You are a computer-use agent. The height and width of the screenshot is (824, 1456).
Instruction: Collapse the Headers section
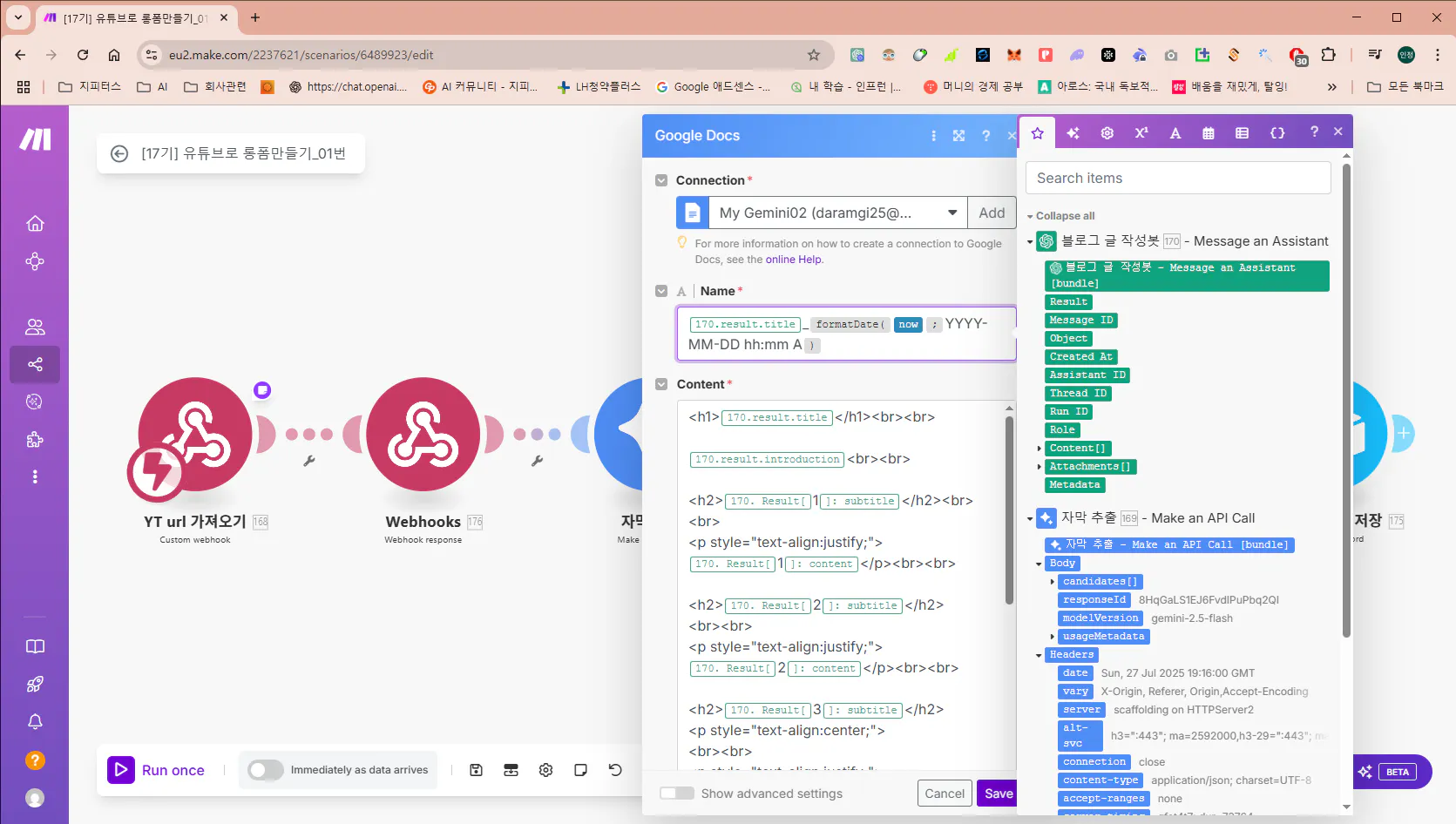tap(1039, 655)
